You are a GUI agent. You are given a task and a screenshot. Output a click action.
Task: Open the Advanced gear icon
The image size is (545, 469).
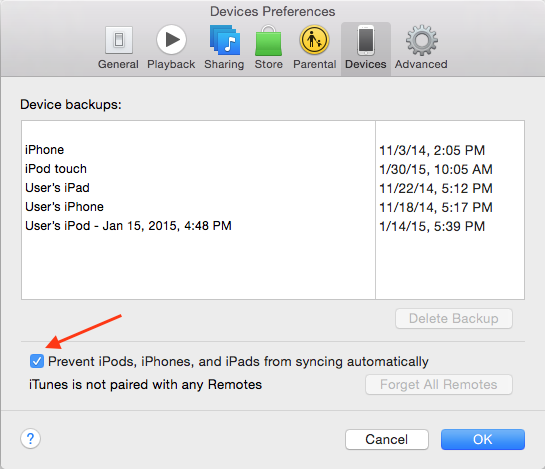coord(422,40)
